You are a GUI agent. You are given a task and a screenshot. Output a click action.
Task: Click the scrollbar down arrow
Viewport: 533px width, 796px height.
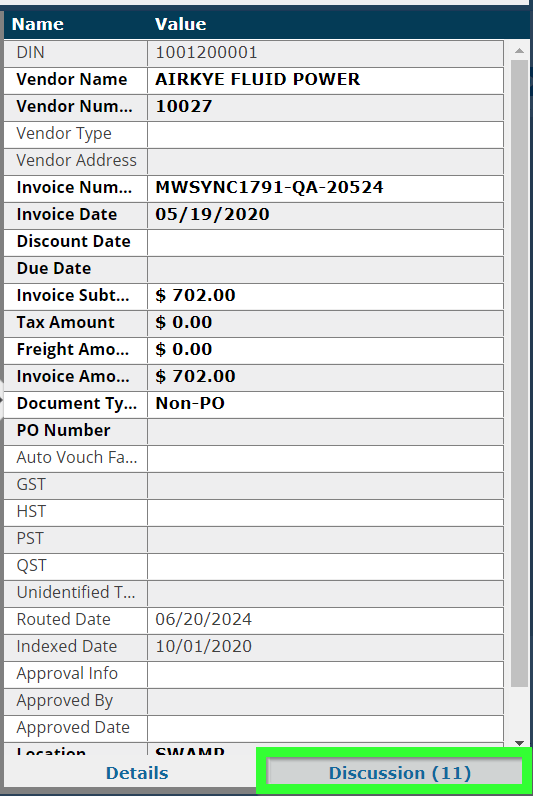pos(519,743)
